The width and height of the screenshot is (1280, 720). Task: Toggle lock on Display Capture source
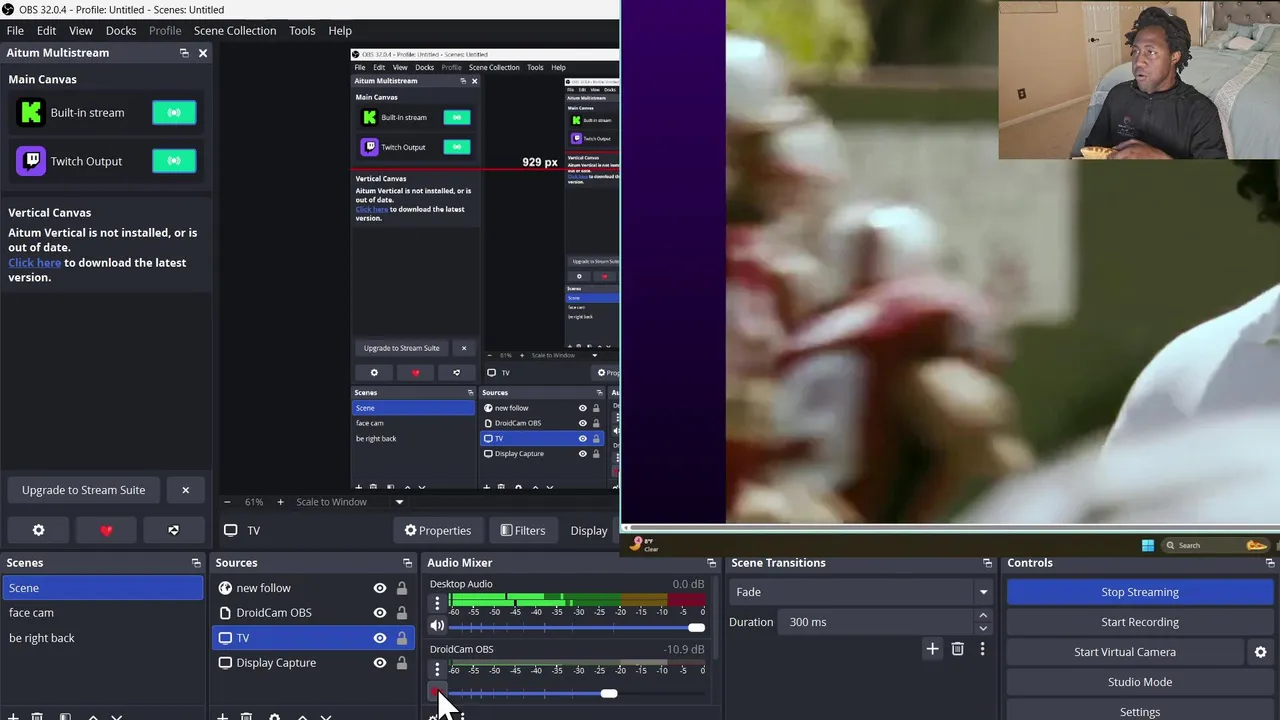(x=402, y=663)
